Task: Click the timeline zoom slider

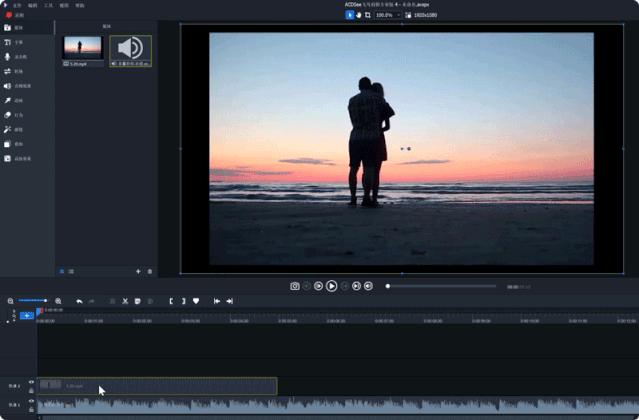Action: click(x=33, y=301)
